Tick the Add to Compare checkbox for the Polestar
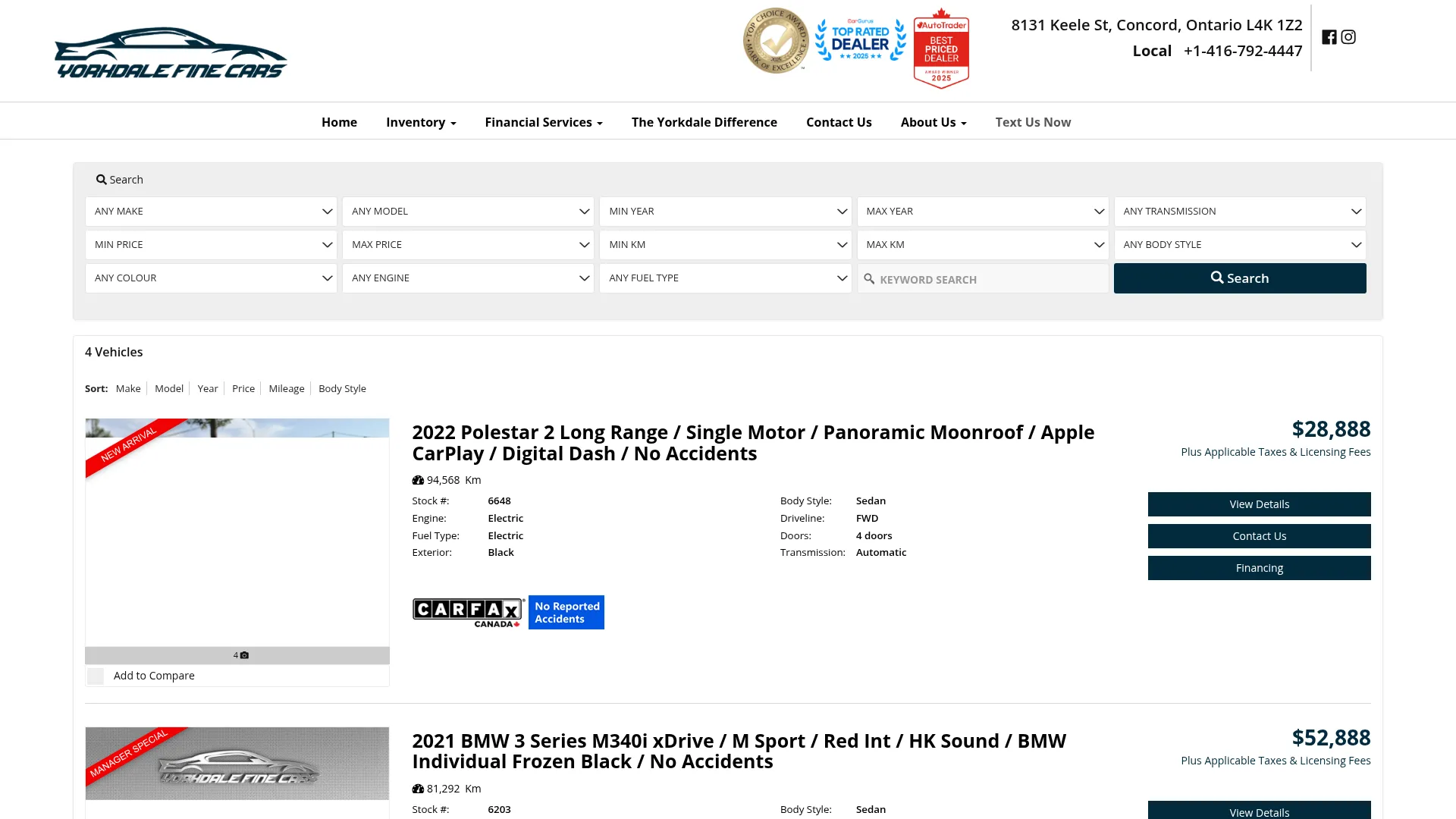The image size is (1456, 819). 96,676
